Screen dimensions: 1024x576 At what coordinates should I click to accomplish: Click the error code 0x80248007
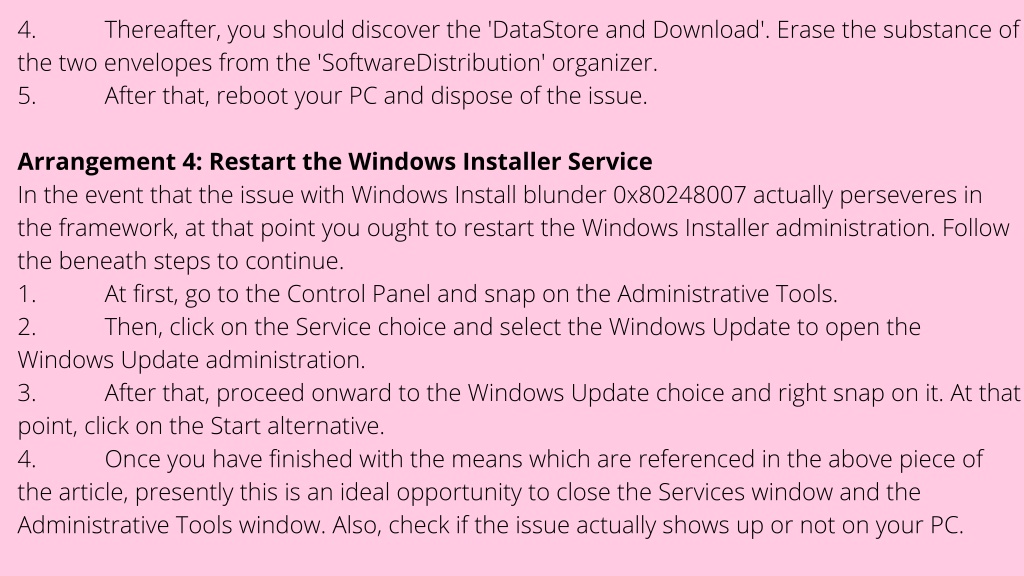679,195
